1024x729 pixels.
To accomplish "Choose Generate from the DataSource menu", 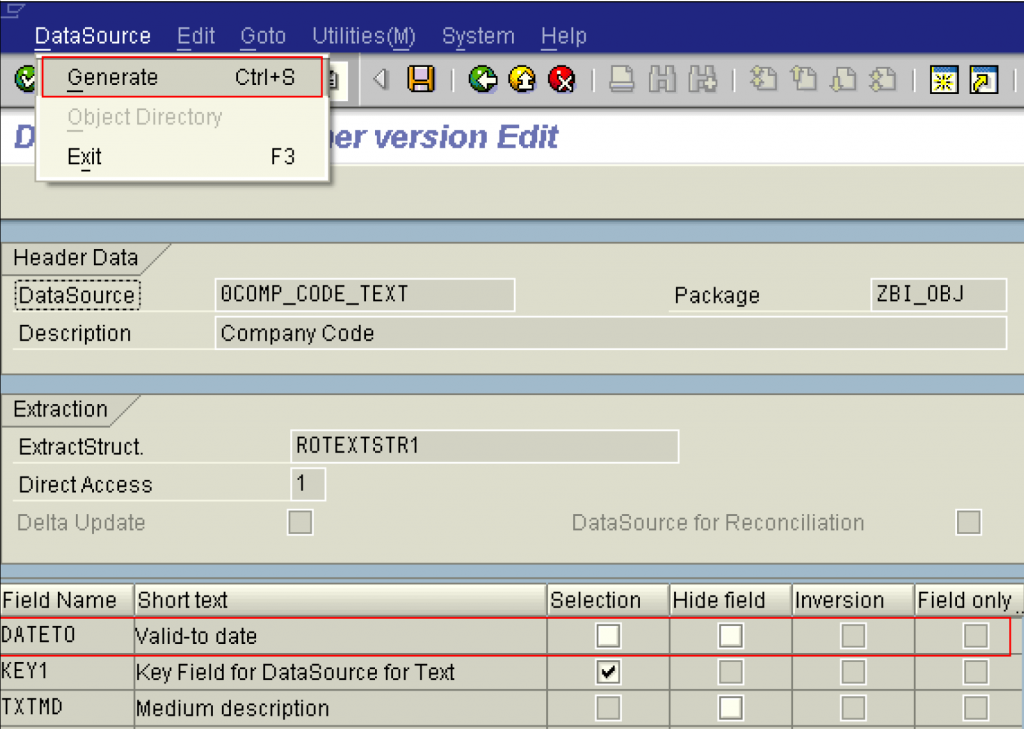I will click(182, 77).
